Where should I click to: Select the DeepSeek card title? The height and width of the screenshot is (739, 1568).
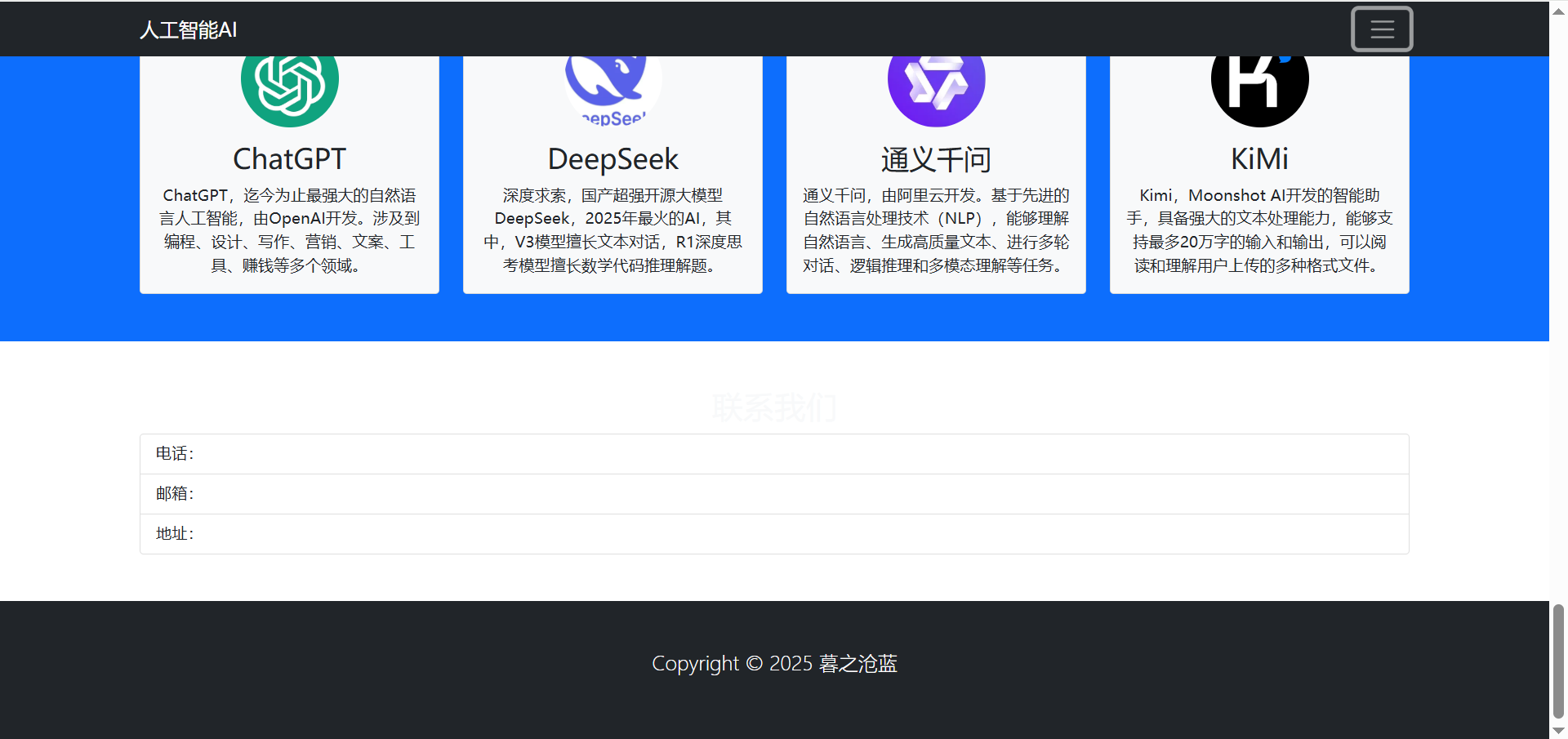[x=613, y=159]
